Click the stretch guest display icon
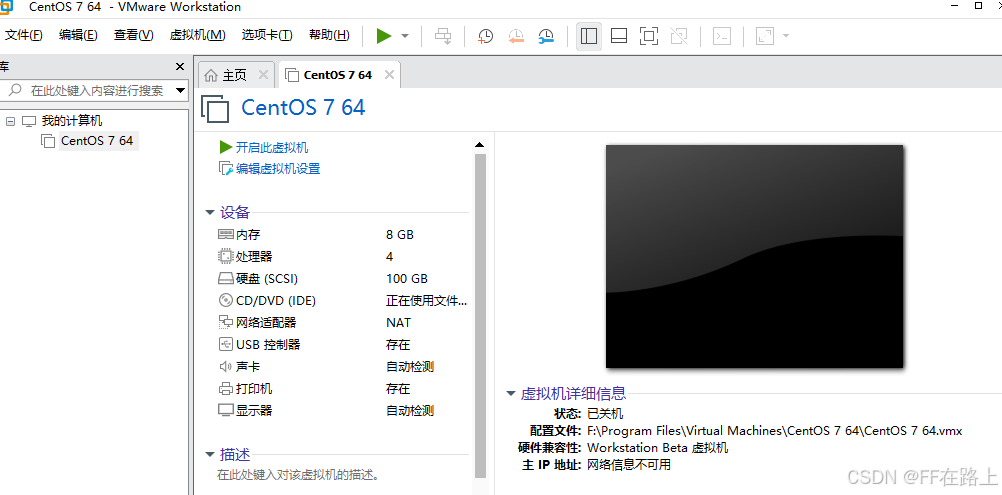The image size is (1002, 495). (765, 36)
